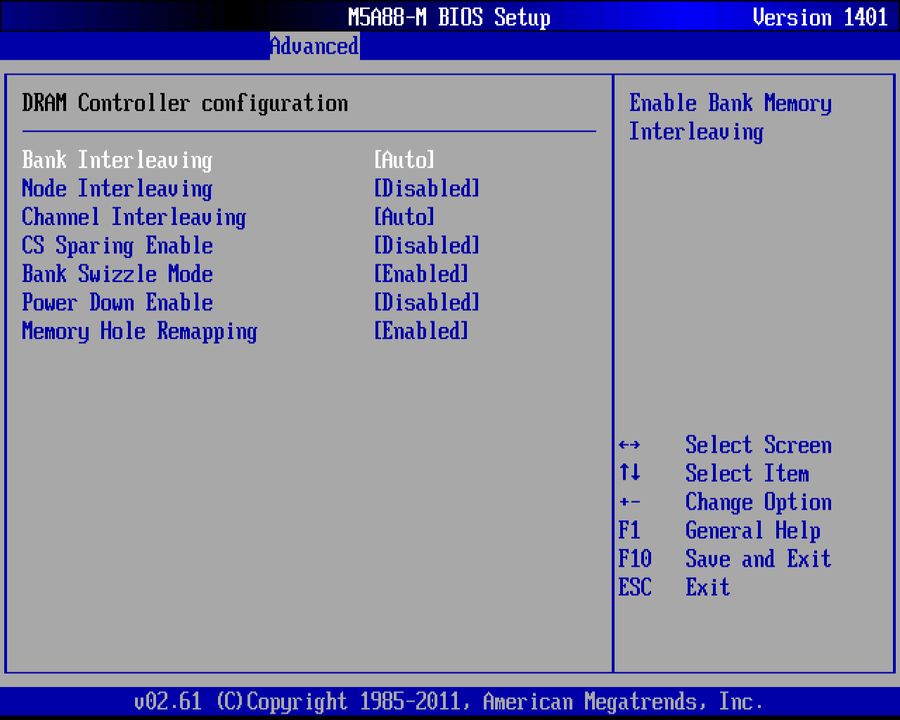Select the Channel Interleaving setting
The width and height of the screenshot is (900, 720).
point(134,218)
